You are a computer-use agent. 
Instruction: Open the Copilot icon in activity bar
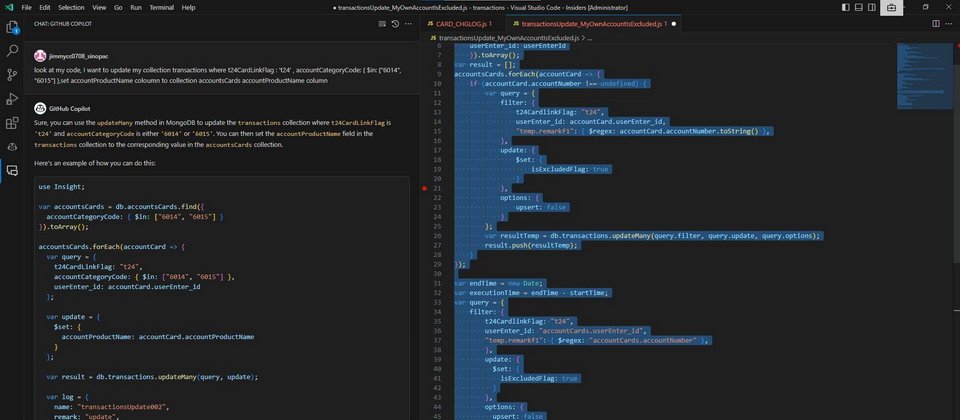click(12, 147)
